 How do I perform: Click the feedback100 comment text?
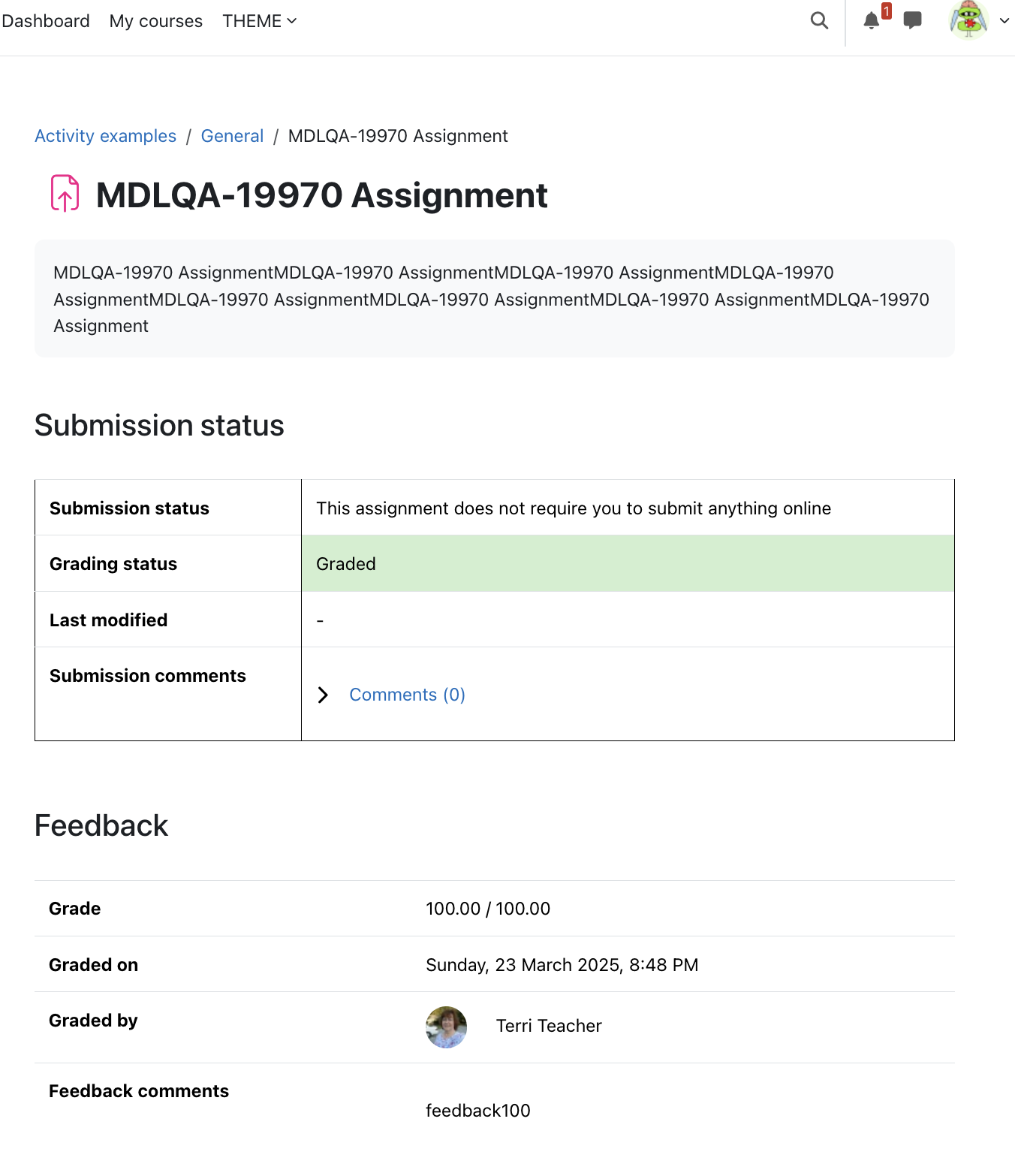tap(478, 1111)
